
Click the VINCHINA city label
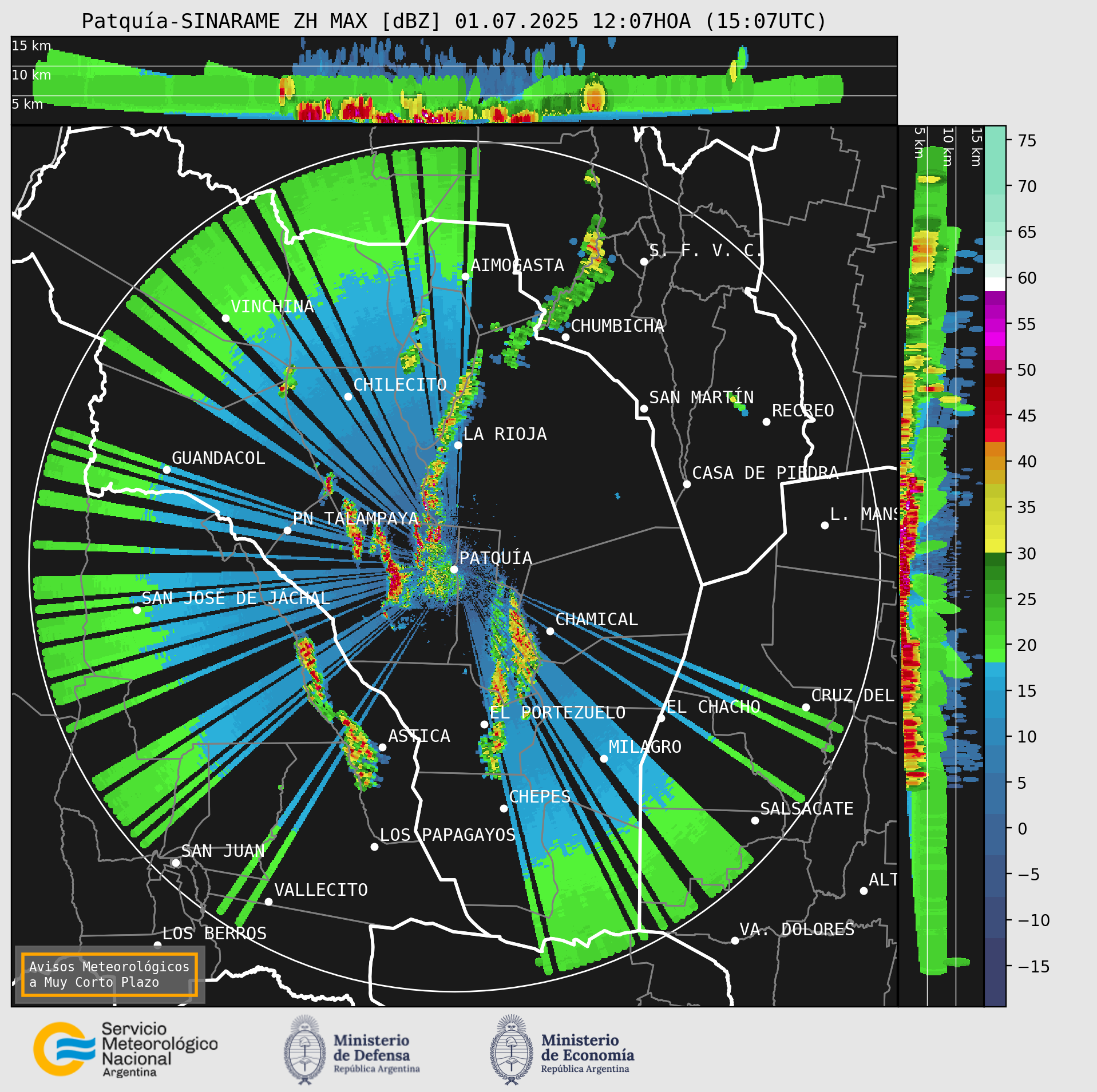(x=272, y=307)
